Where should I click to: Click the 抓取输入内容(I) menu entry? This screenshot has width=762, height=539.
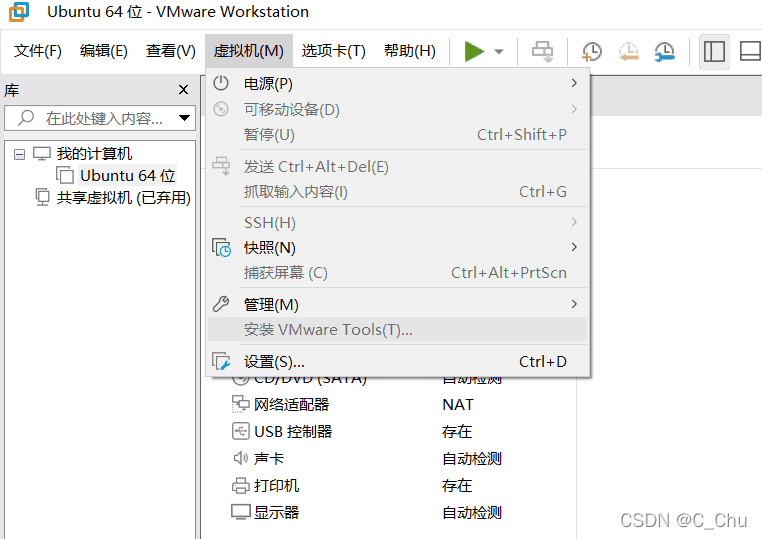(x=397, y=192)
